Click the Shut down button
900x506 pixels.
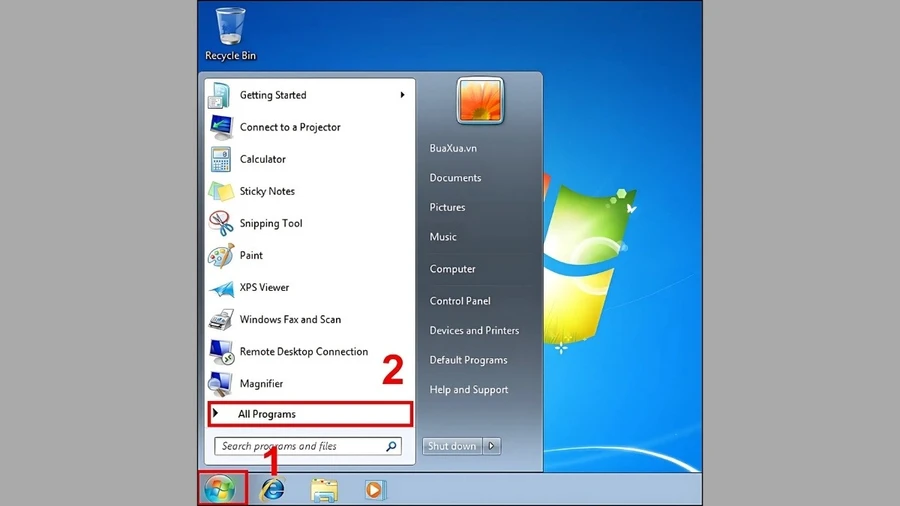tap(452, 446)
